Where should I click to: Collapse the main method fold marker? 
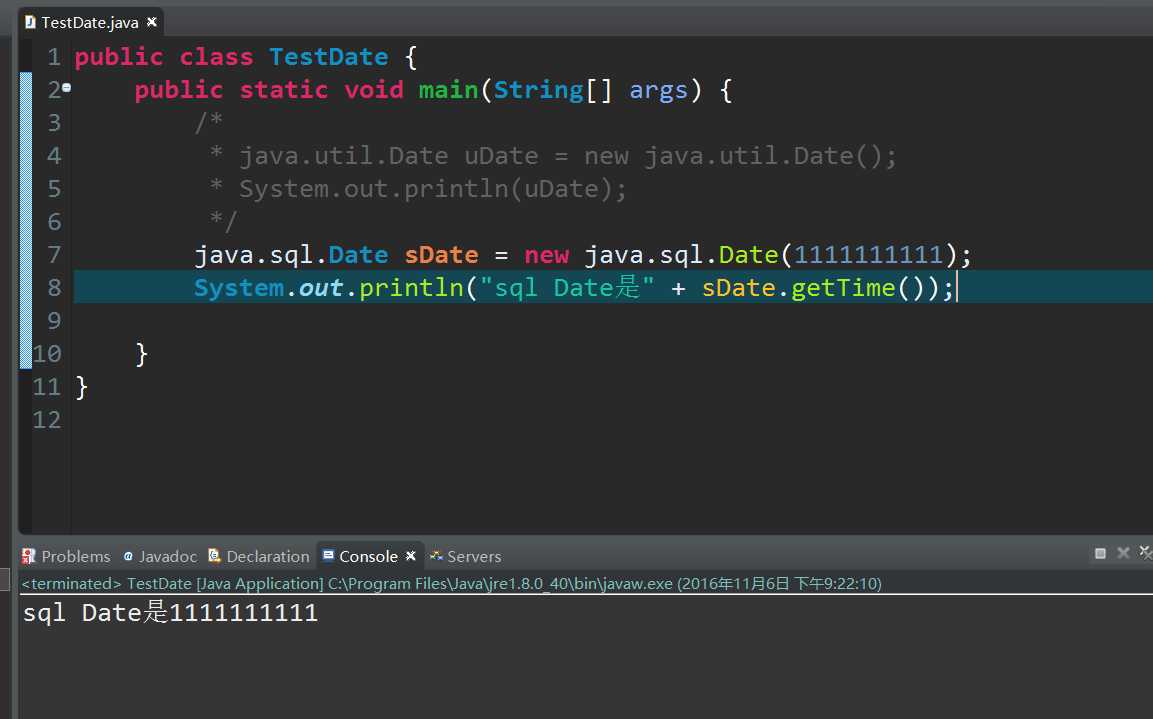[x=67, y=87]
